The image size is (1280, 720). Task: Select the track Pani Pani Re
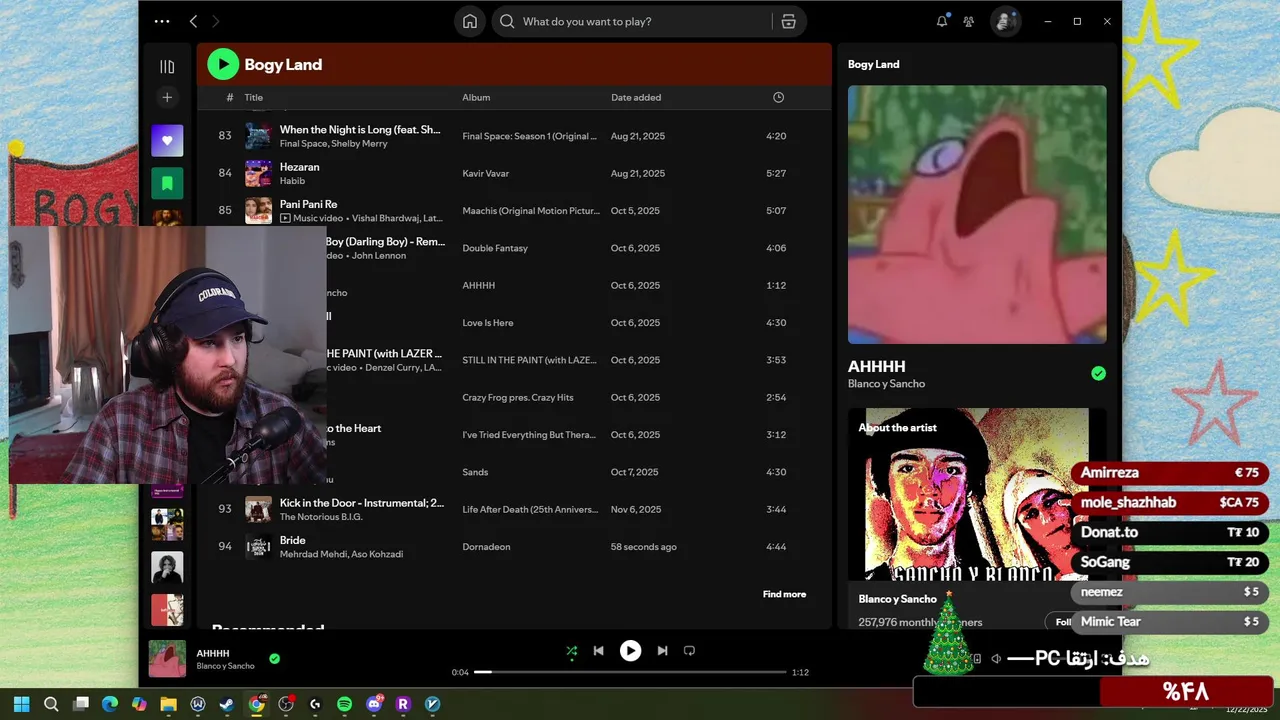[x=513, y=210]
